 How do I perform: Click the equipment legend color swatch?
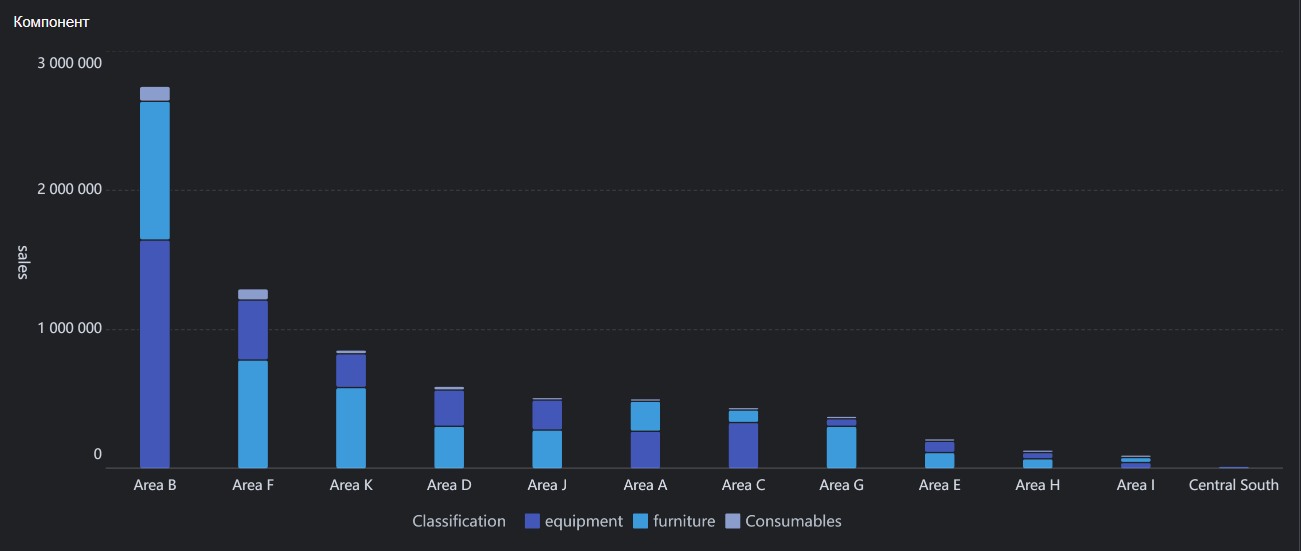point(532,521)
